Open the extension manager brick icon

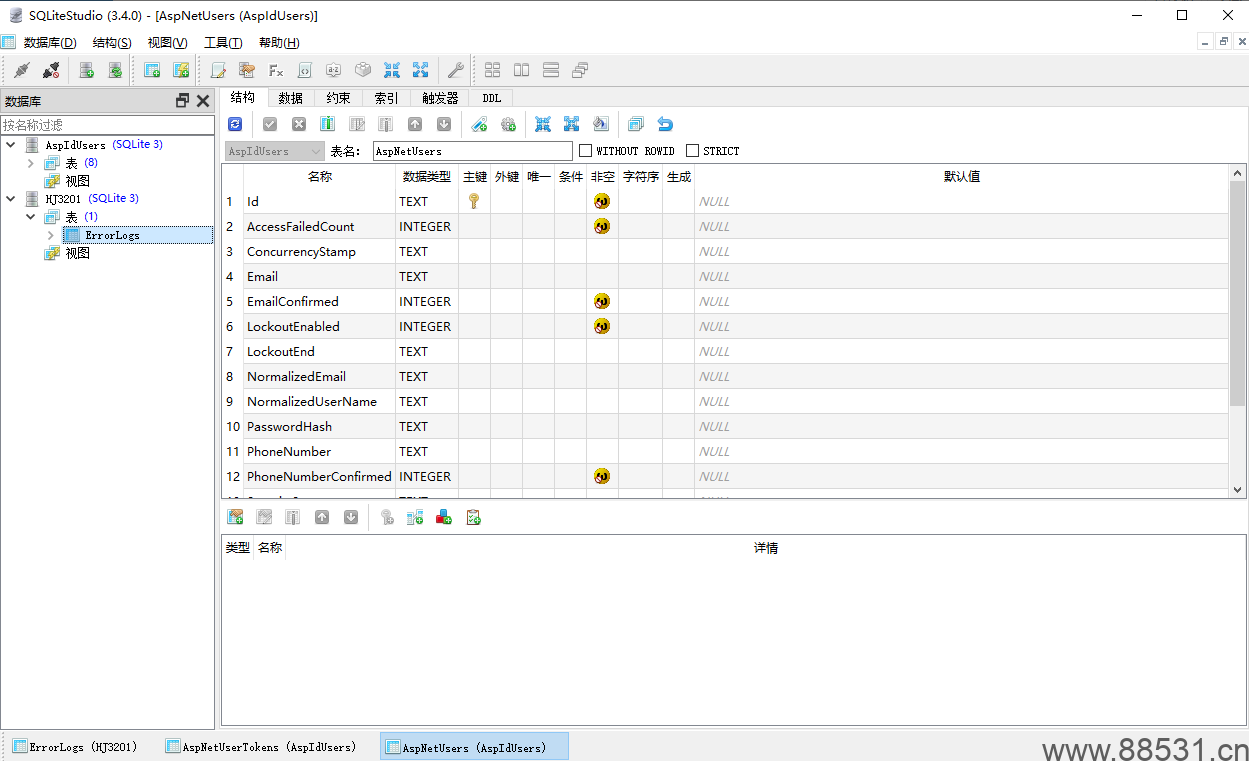coord(363,70)
